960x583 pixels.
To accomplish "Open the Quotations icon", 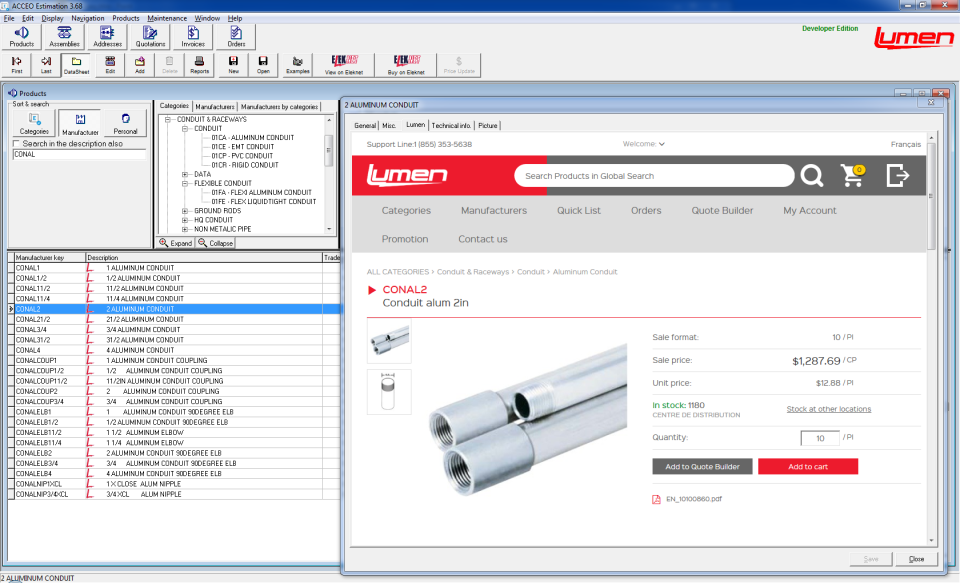I will pos(149,37).
